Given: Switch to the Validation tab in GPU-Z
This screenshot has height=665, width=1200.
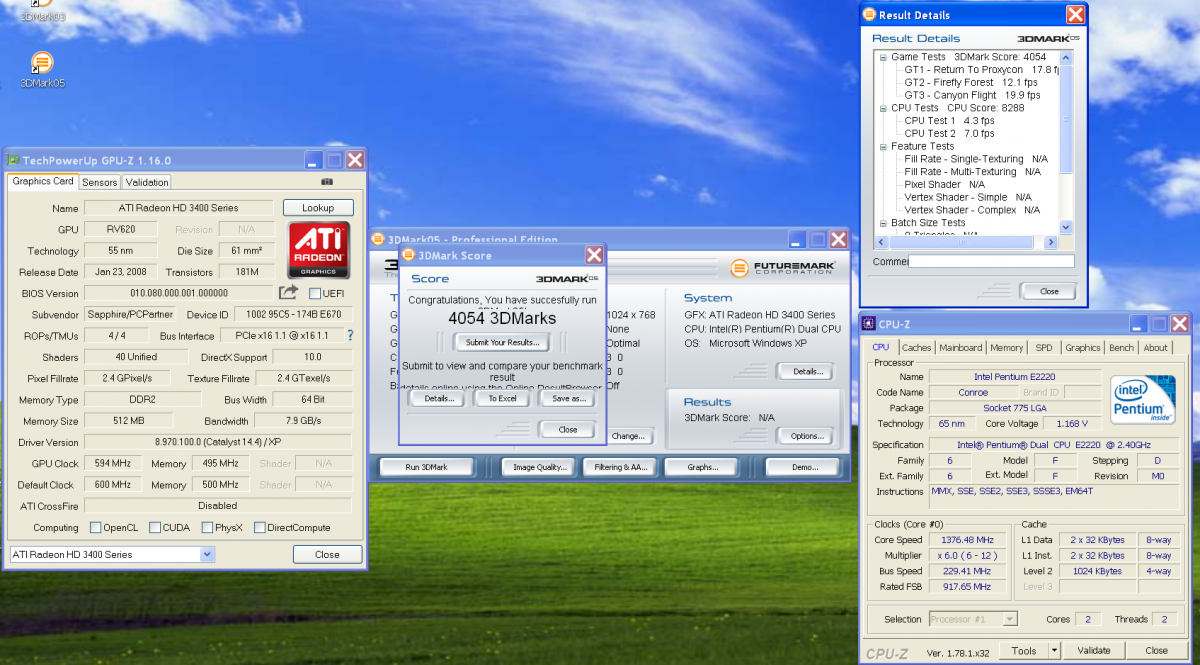Looking at the screenshot, I should click(x=147, y=182).
